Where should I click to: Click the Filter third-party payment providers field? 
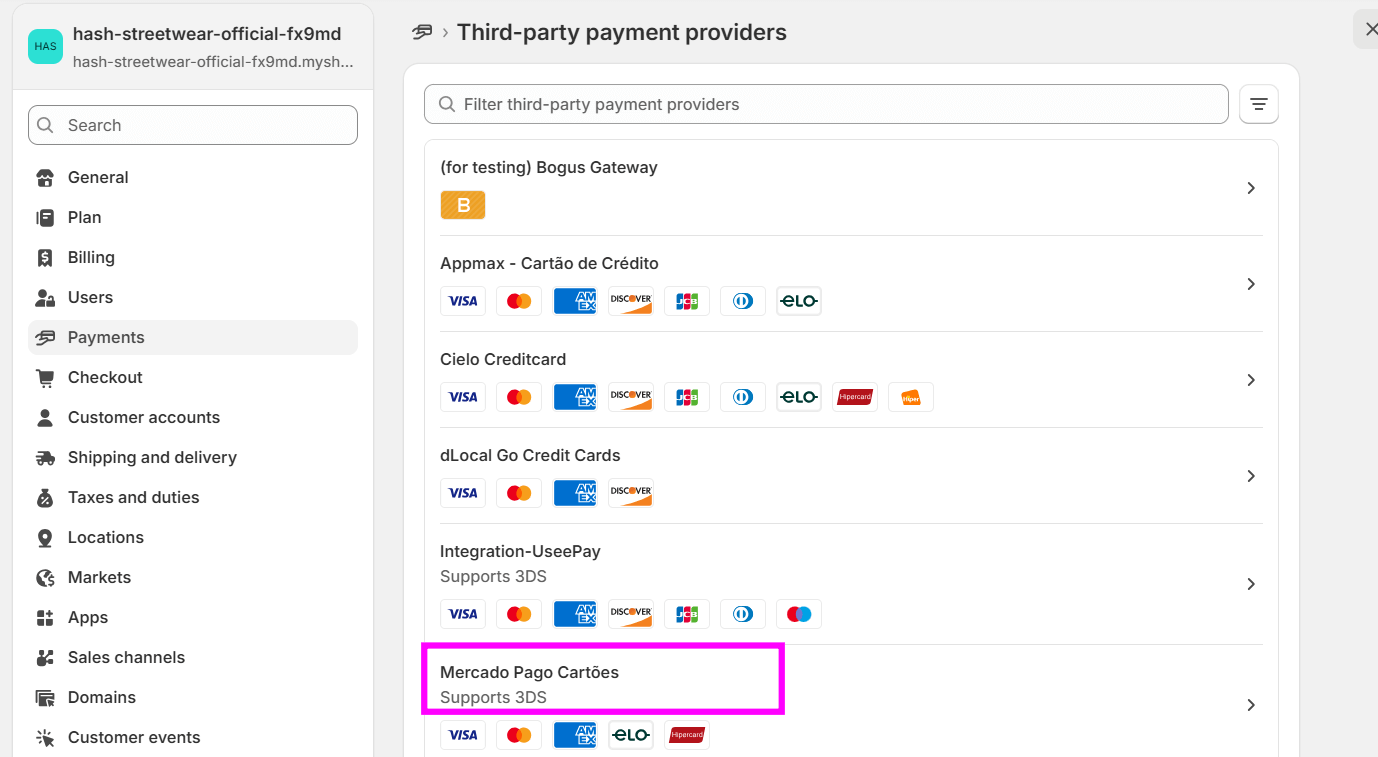826,104
